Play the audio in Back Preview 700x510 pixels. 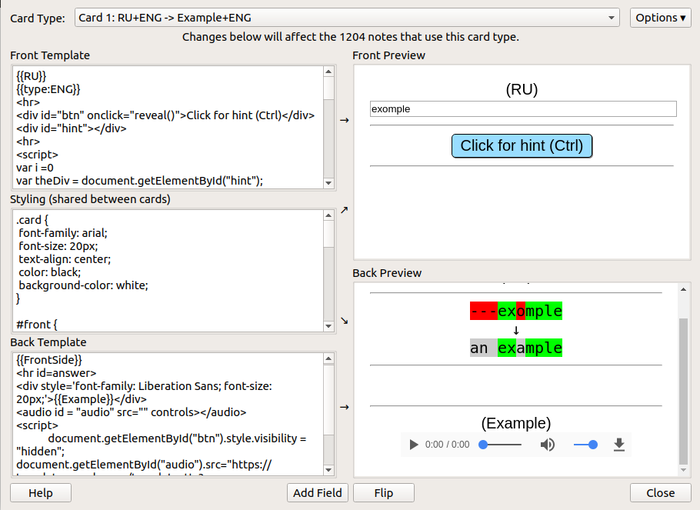414,444
